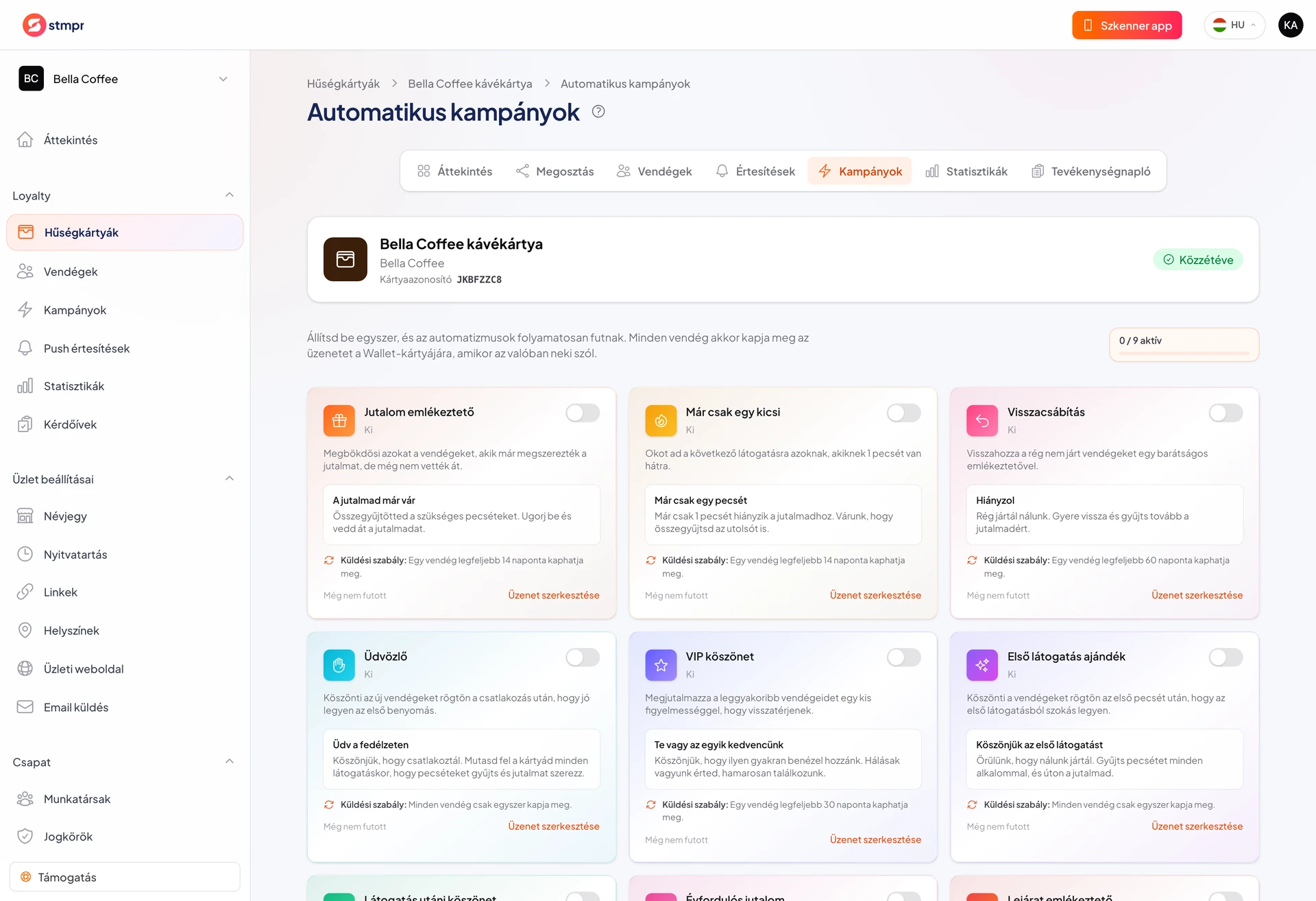
Task: Open the Tevékenységnapló tab
Action: [x=1090, y=171]
